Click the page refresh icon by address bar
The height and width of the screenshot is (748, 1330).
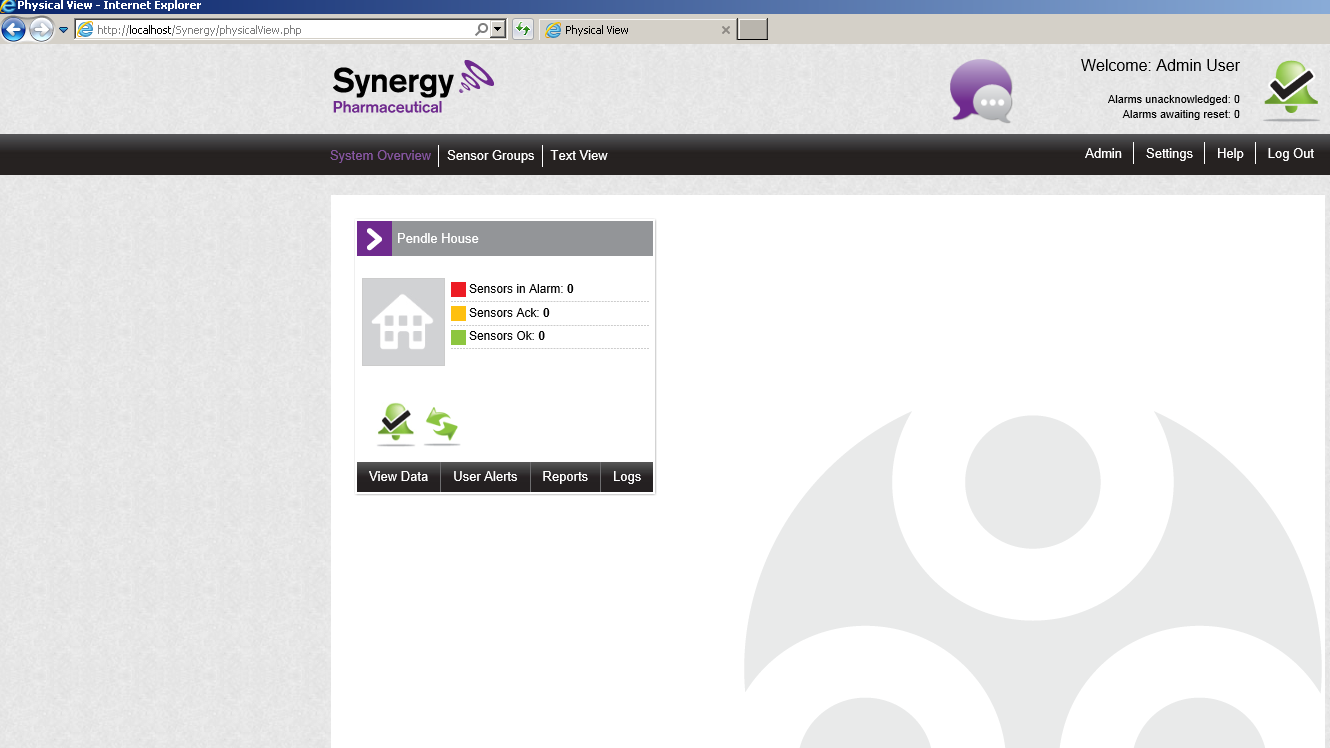522,29
